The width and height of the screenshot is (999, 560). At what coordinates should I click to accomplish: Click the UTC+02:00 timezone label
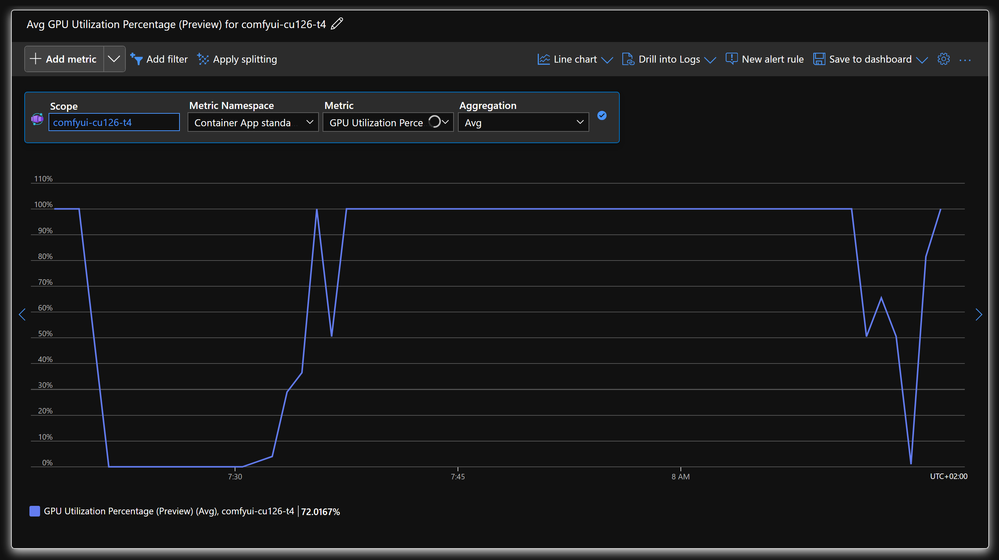(x=948, y=477)
